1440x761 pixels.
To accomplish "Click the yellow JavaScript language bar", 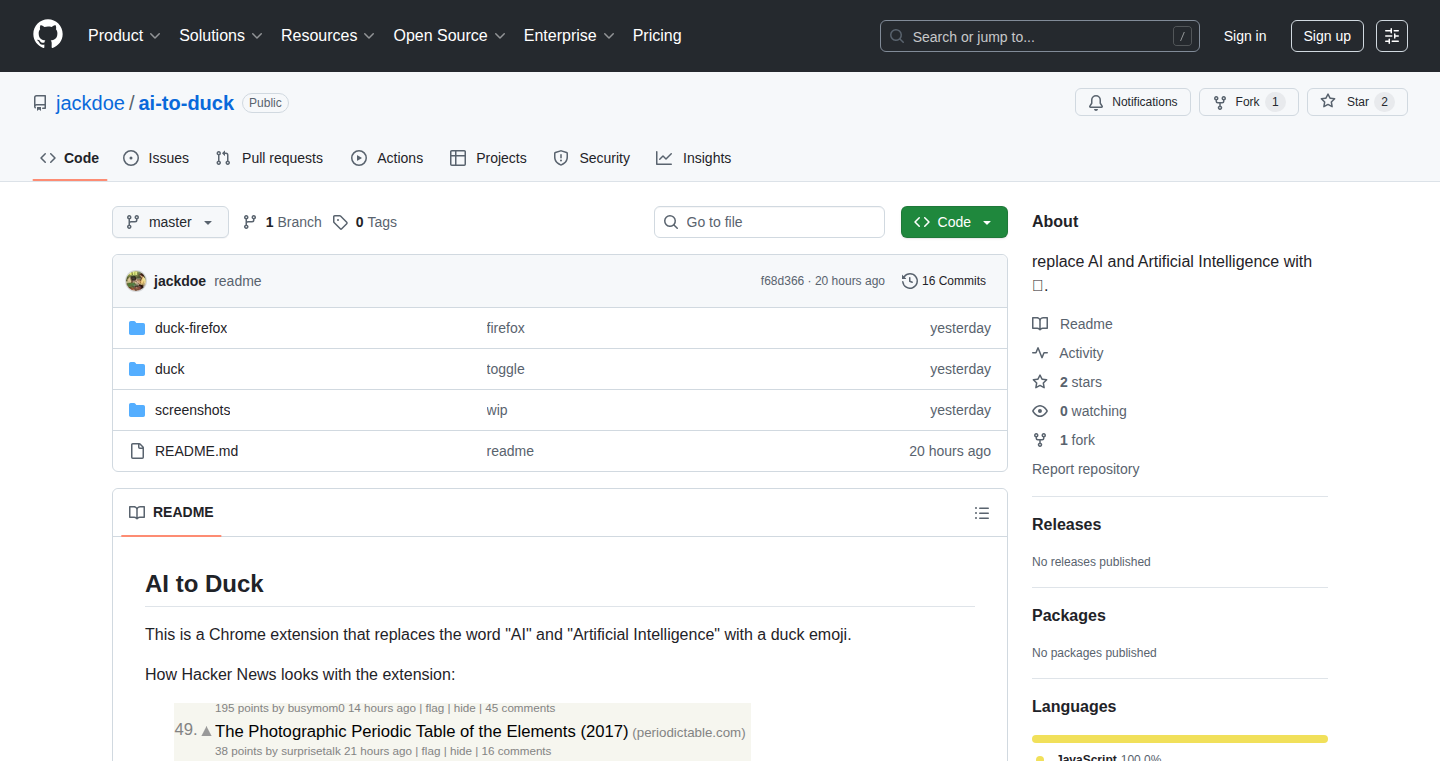I will 1180,739.
